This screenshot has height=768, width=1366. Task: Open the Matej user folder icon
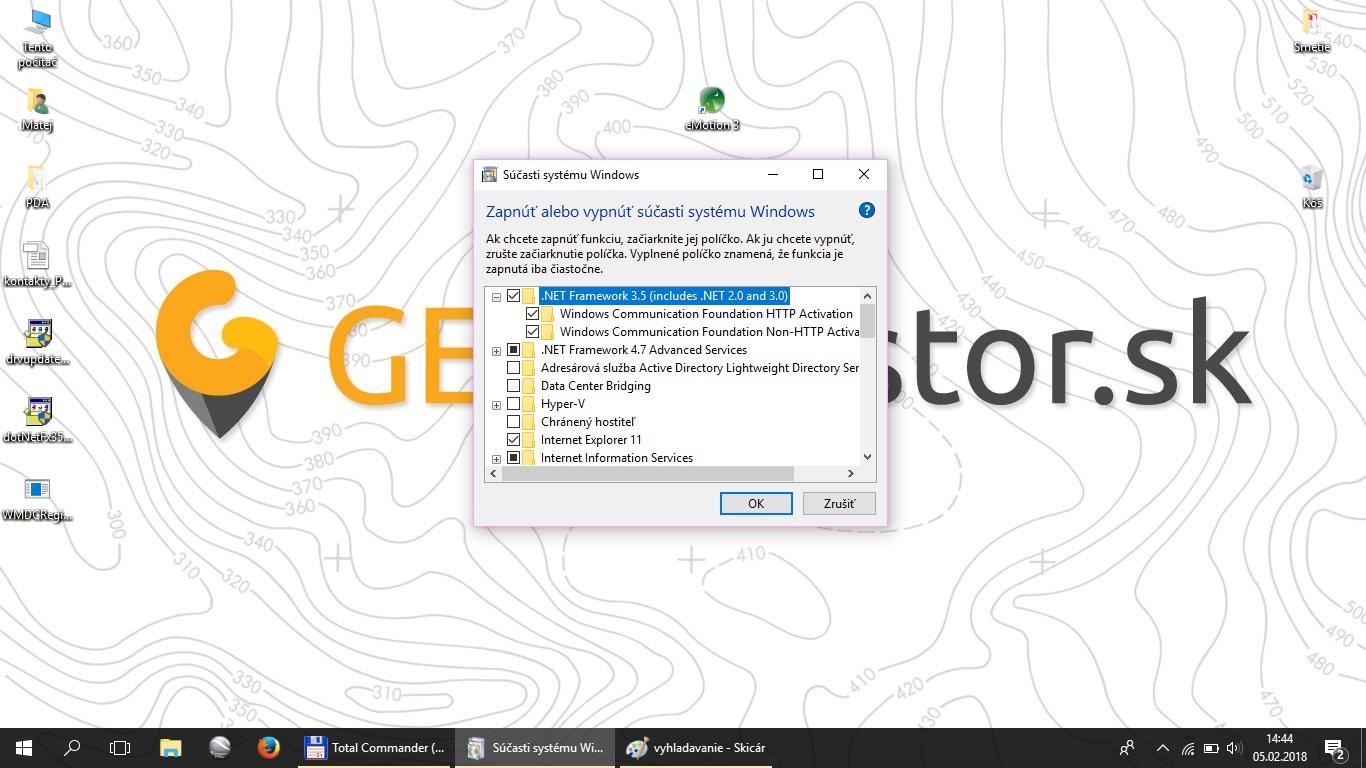pyautogui.click(x=37, y=108)
